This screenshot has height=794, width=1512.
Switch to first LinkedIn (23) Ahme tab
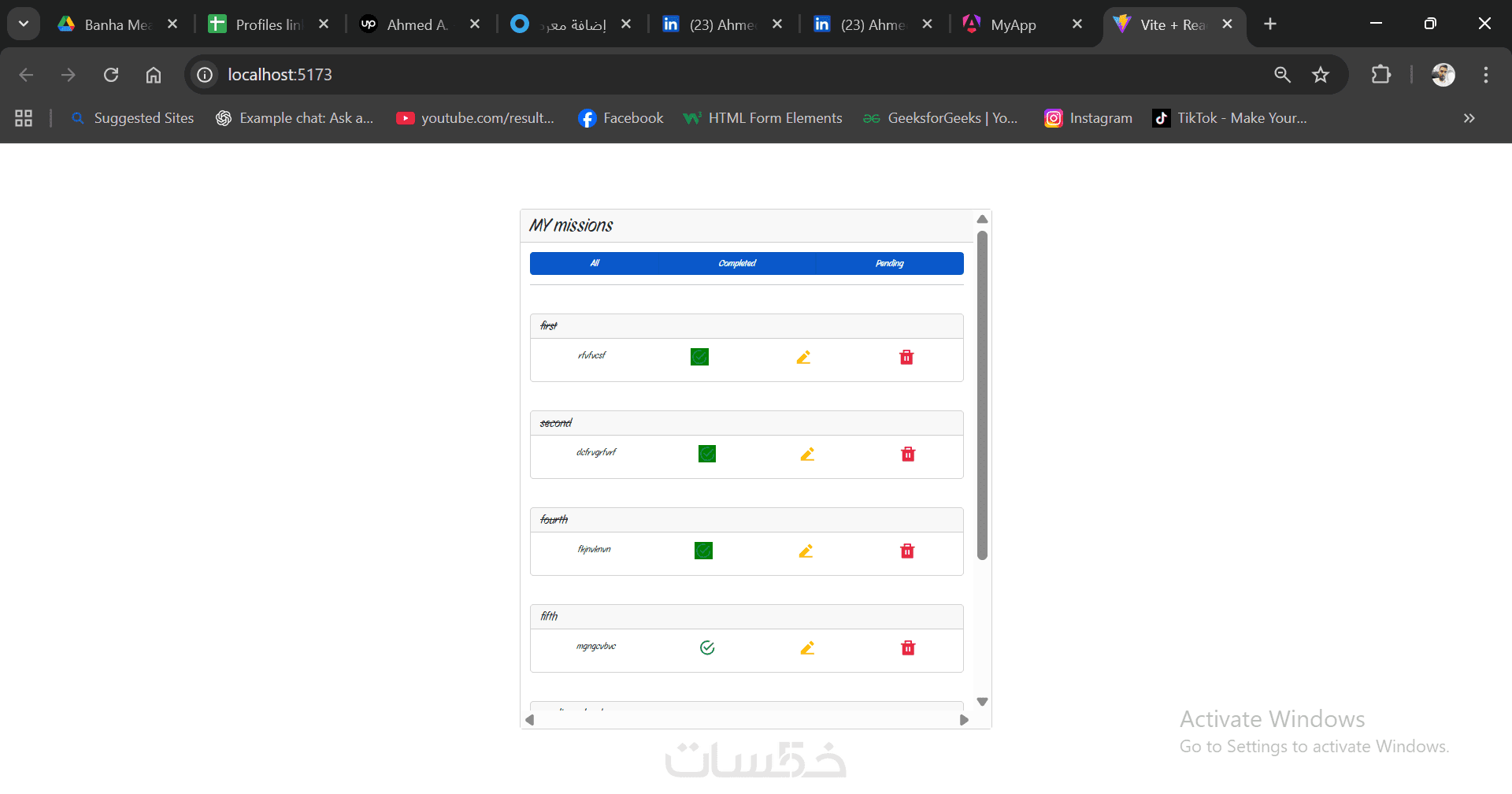click(723, 24)
